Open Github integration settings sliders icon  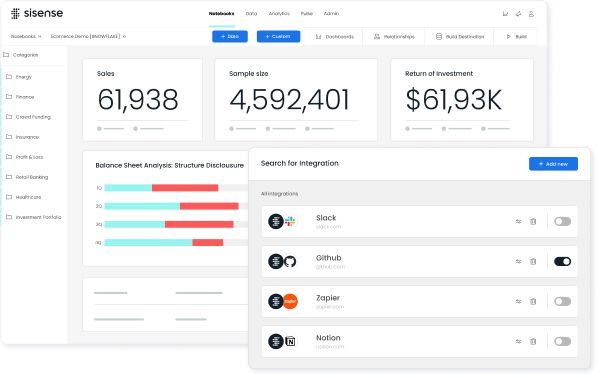click(518, 261)
